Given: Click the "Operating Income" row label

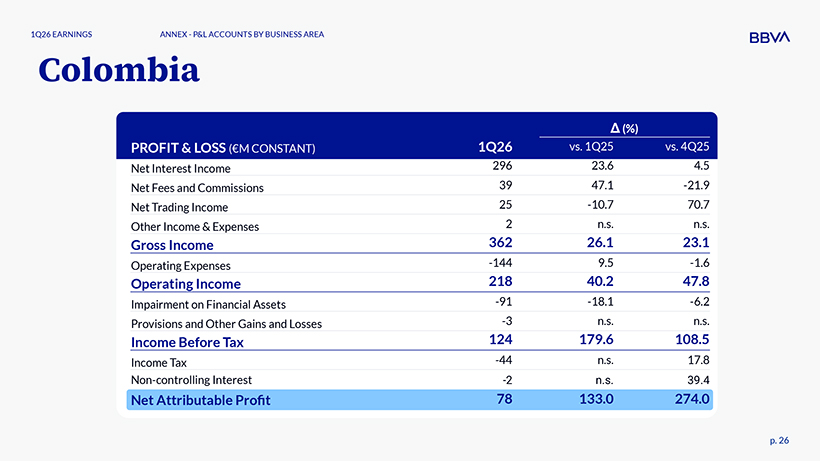Looking at the screenshot, I should pos(186,284).
